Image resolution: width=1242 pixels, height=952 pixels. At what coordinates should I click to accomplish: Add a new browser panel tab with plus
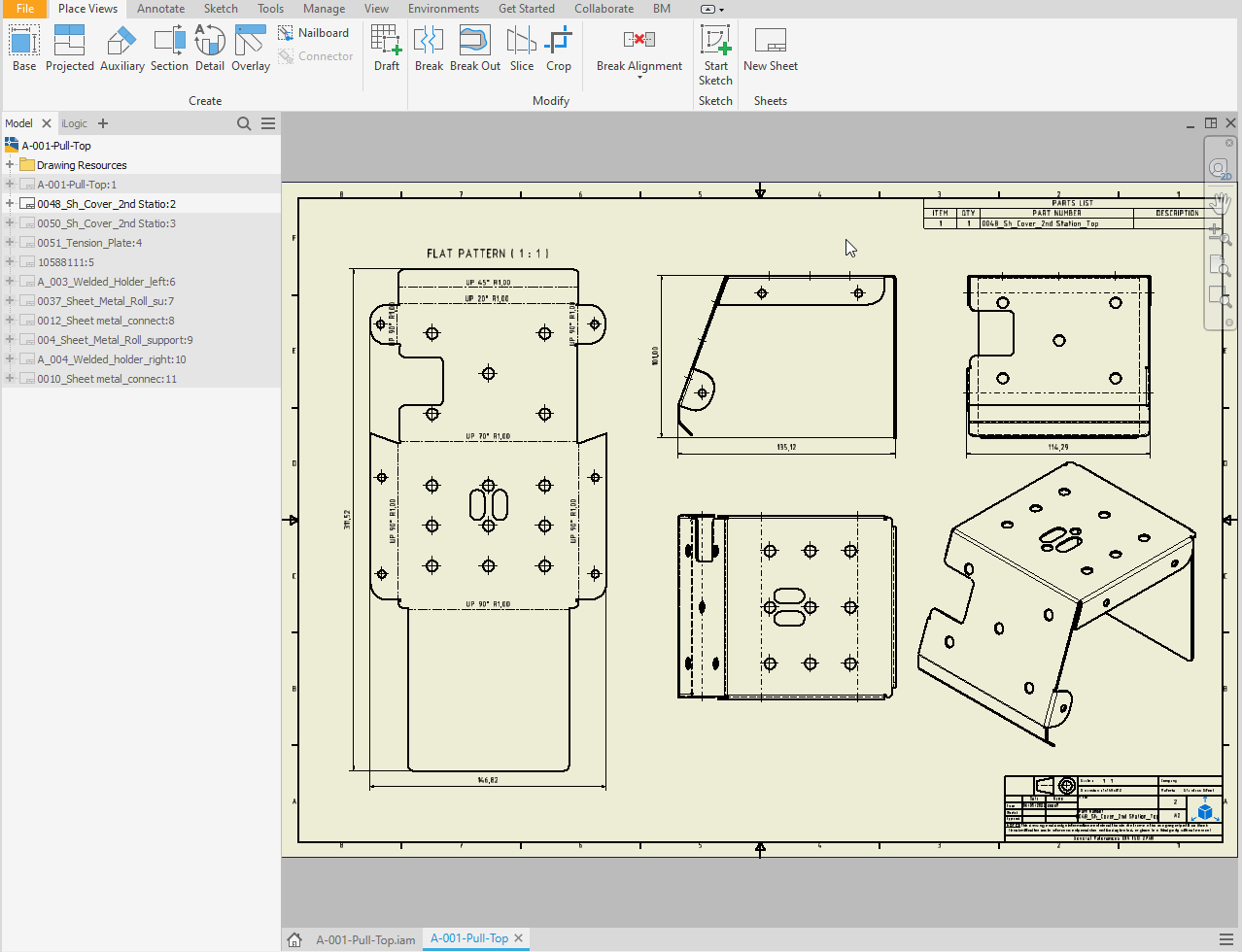(x=103, y=123)
